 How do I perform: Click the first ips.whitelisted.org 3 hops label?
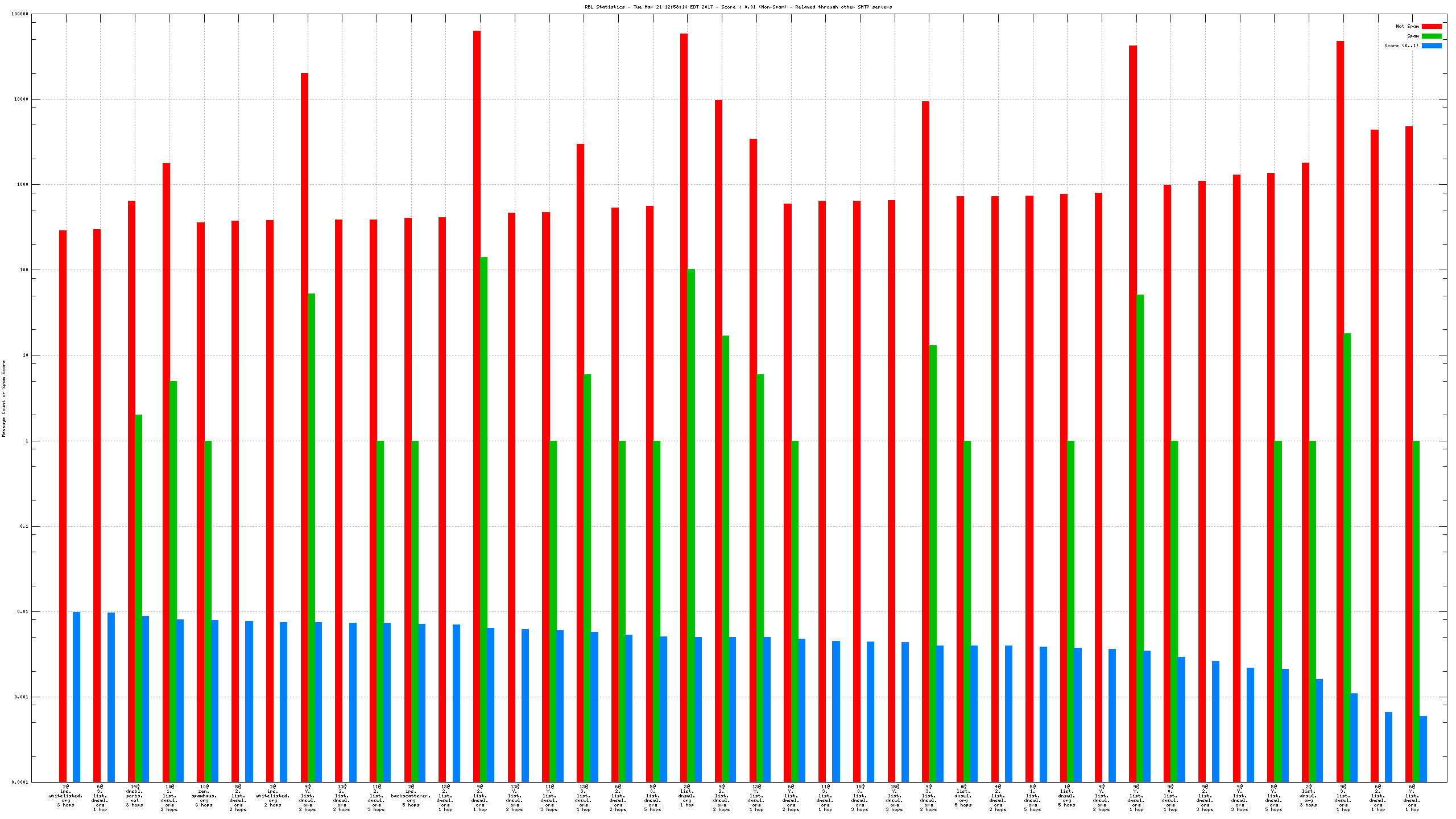point(65,796)
